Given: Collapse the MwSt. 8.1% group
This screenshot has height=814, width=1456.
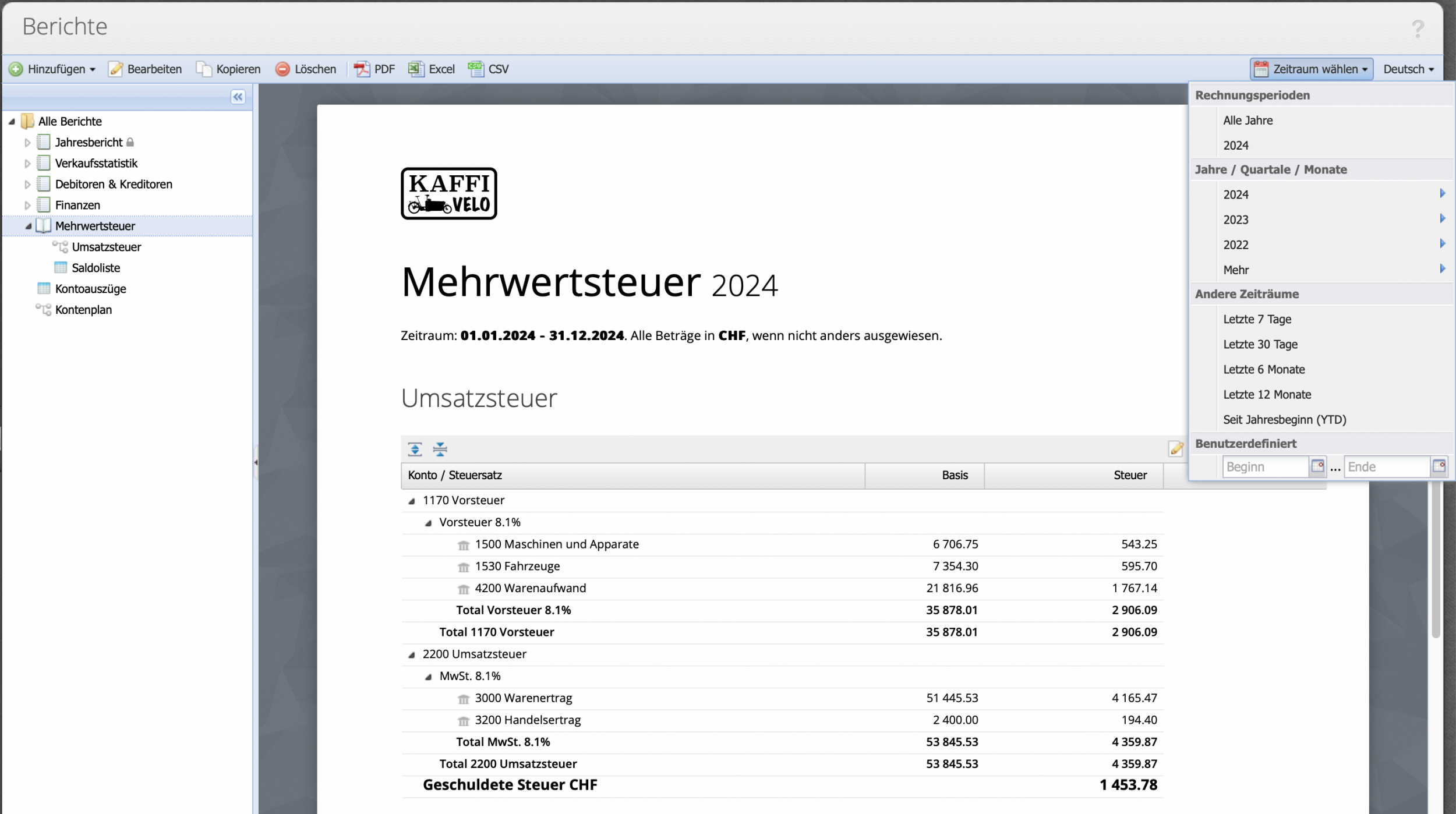Looking at the screenshot, I should (429, 677).
